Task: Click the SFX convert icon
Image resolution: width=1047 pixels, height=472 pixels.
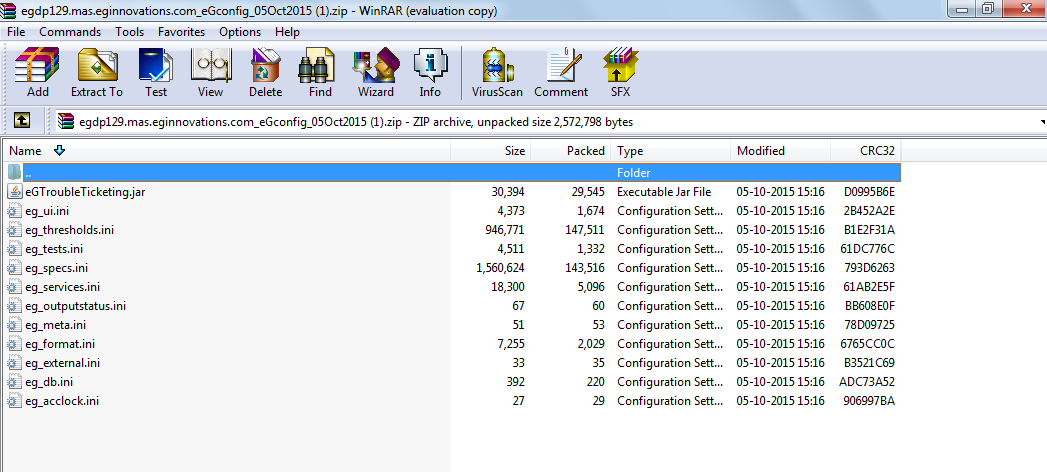Action: pos(620,65)
